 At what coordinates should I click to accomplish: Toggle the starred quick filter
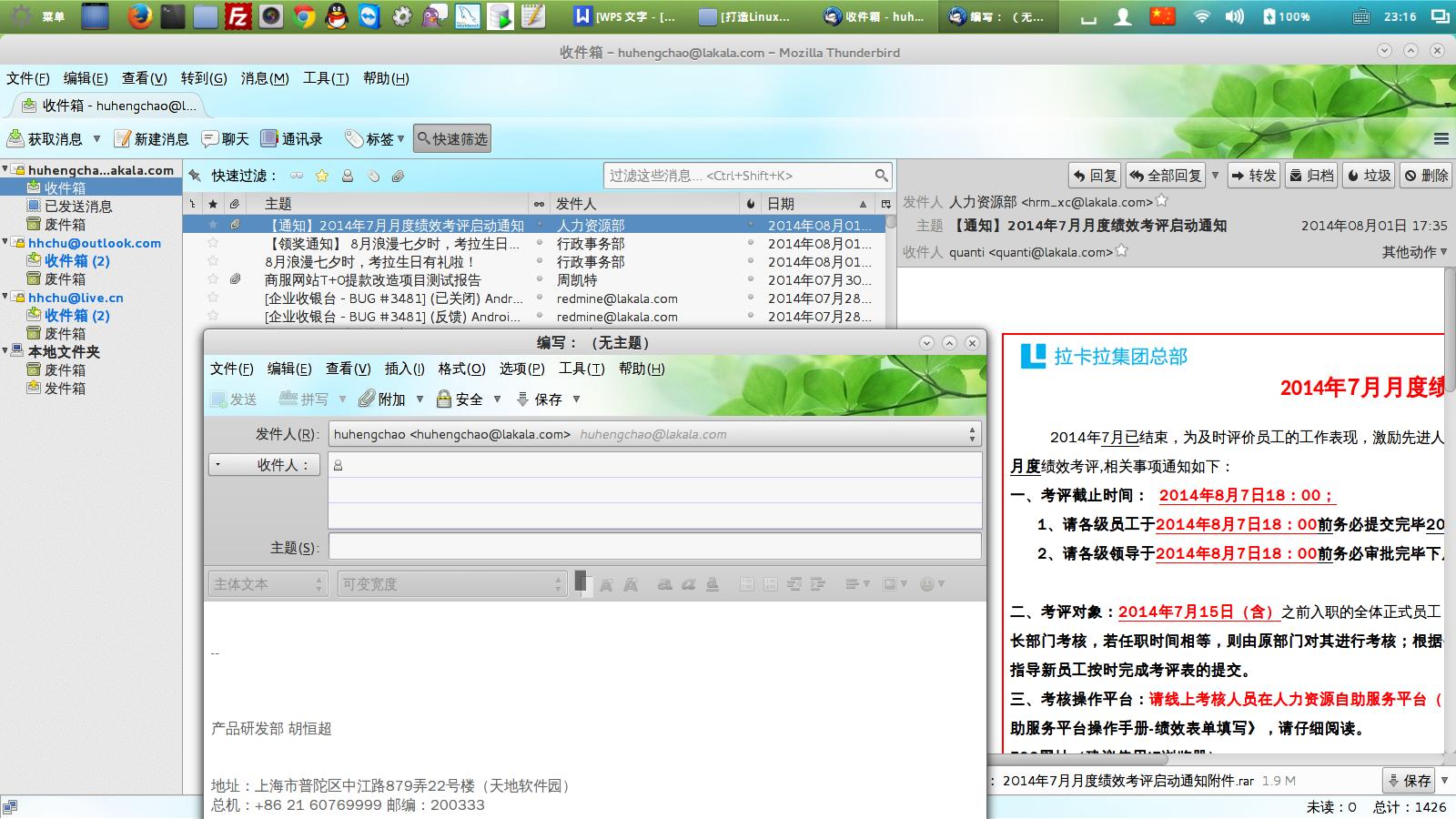322,176
